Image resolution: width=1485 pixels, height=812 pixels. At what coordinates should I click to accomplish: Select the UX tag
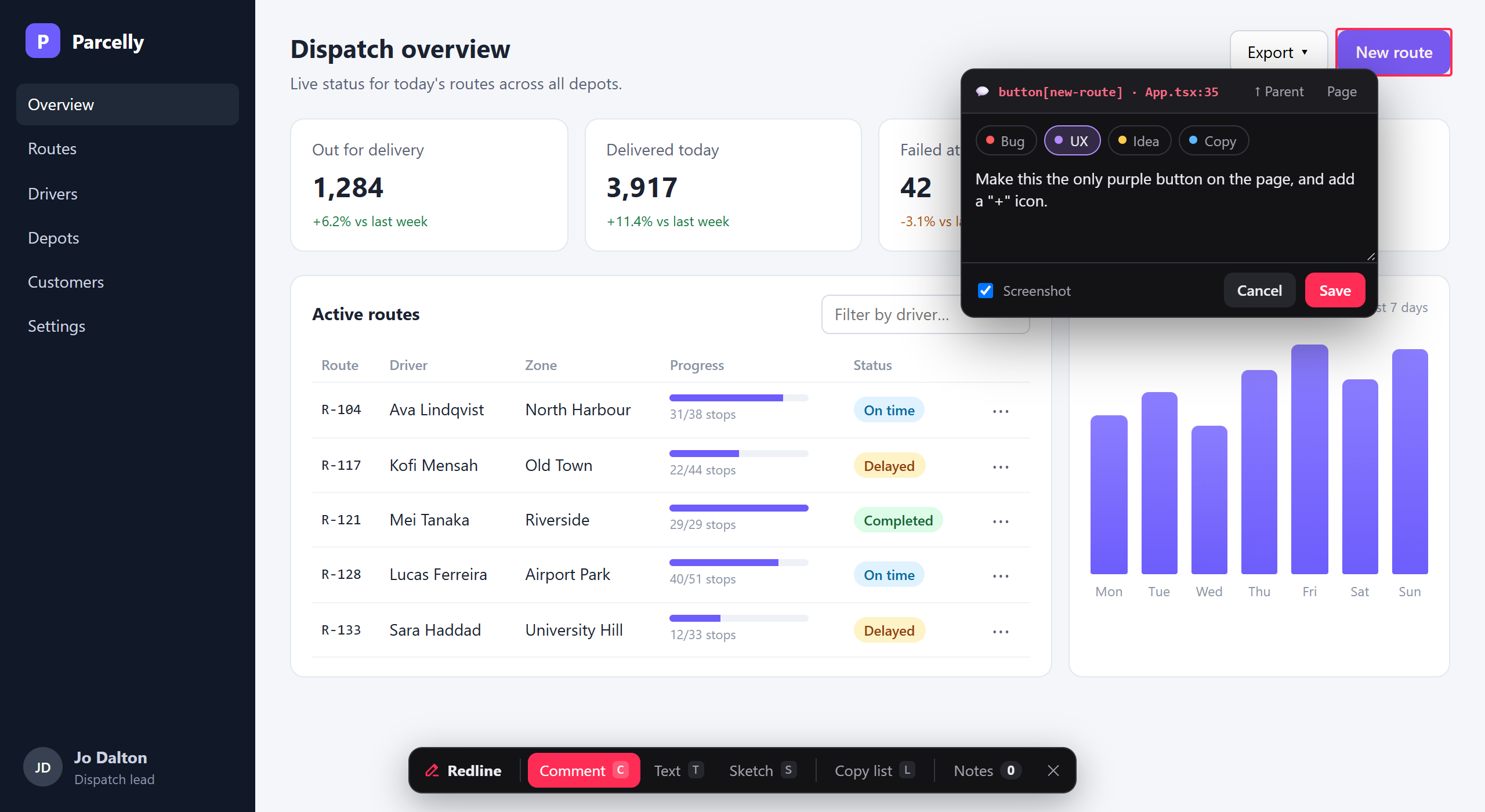pos(1072,141)
